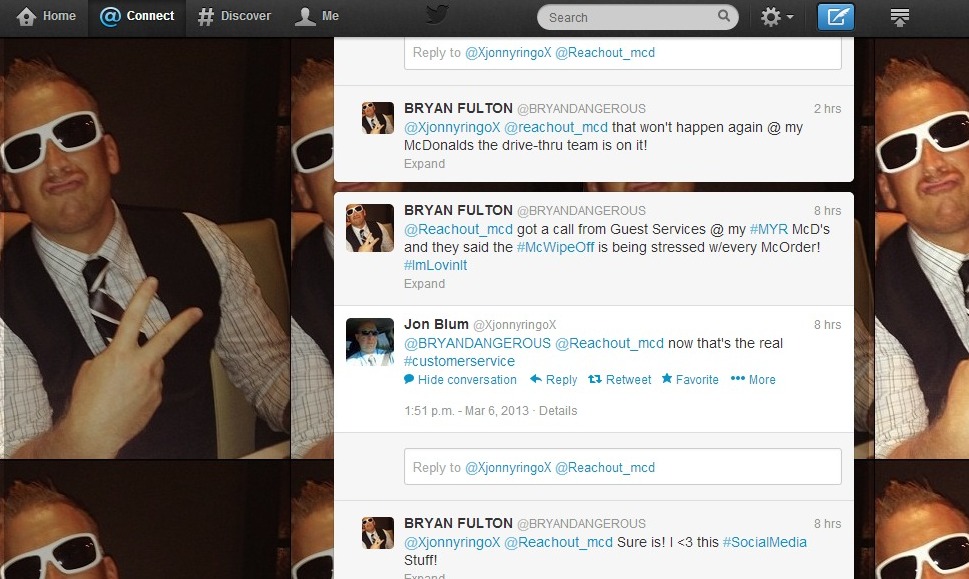Viewport: 969px width, 579px height.
Task: Click @BRYANDANGEROUS mention in Jon Blum's tweet
Action: point(477,343)
